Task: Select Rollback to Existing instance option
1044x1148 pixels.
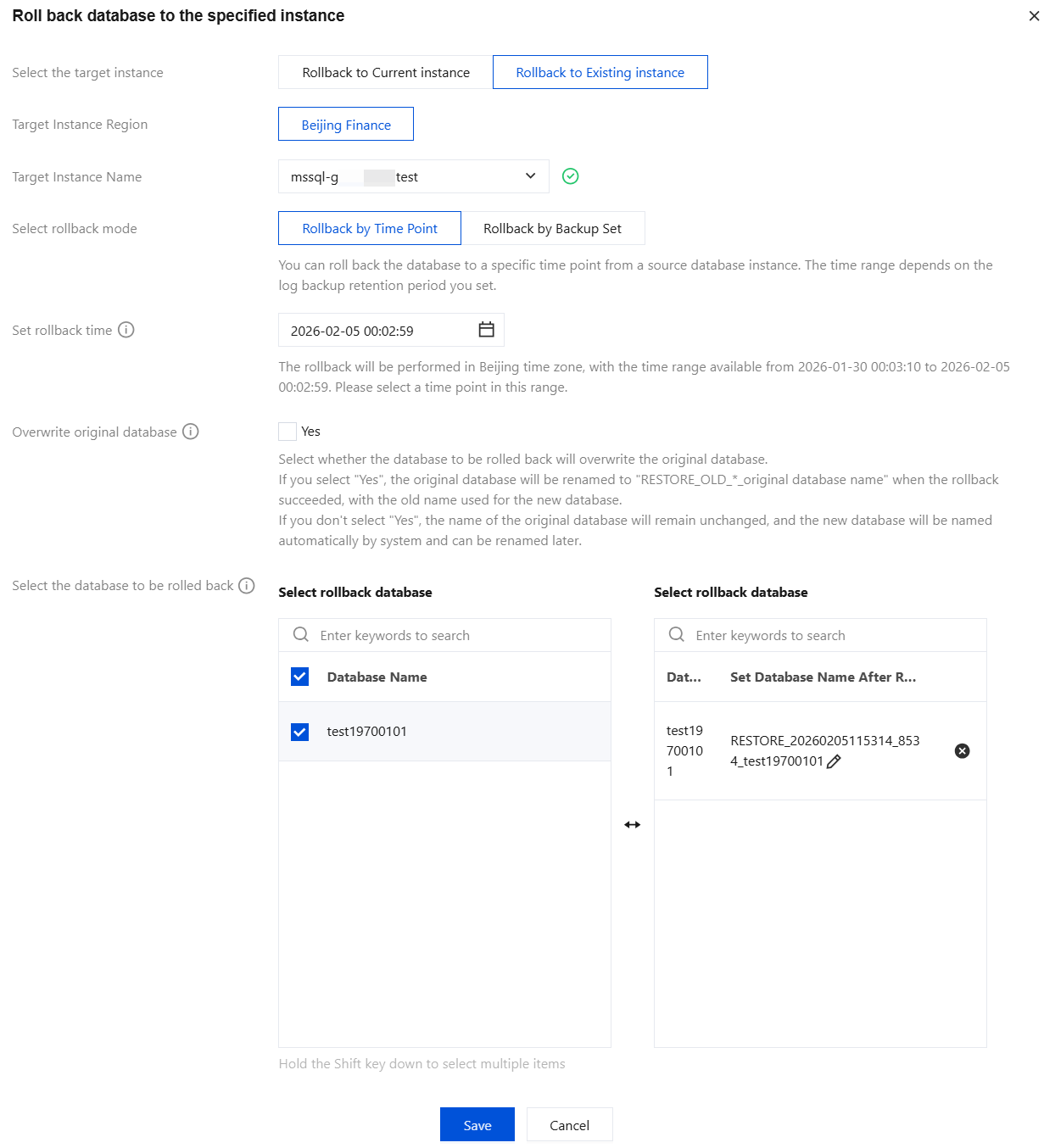Action: 600,73
